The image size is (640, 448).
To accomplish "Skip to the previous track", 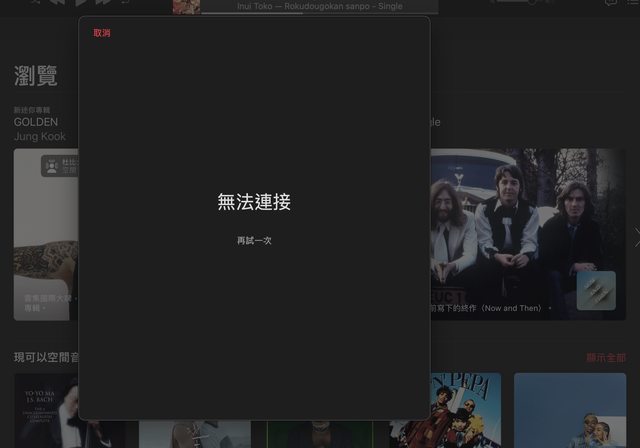I will pos(57,3).
